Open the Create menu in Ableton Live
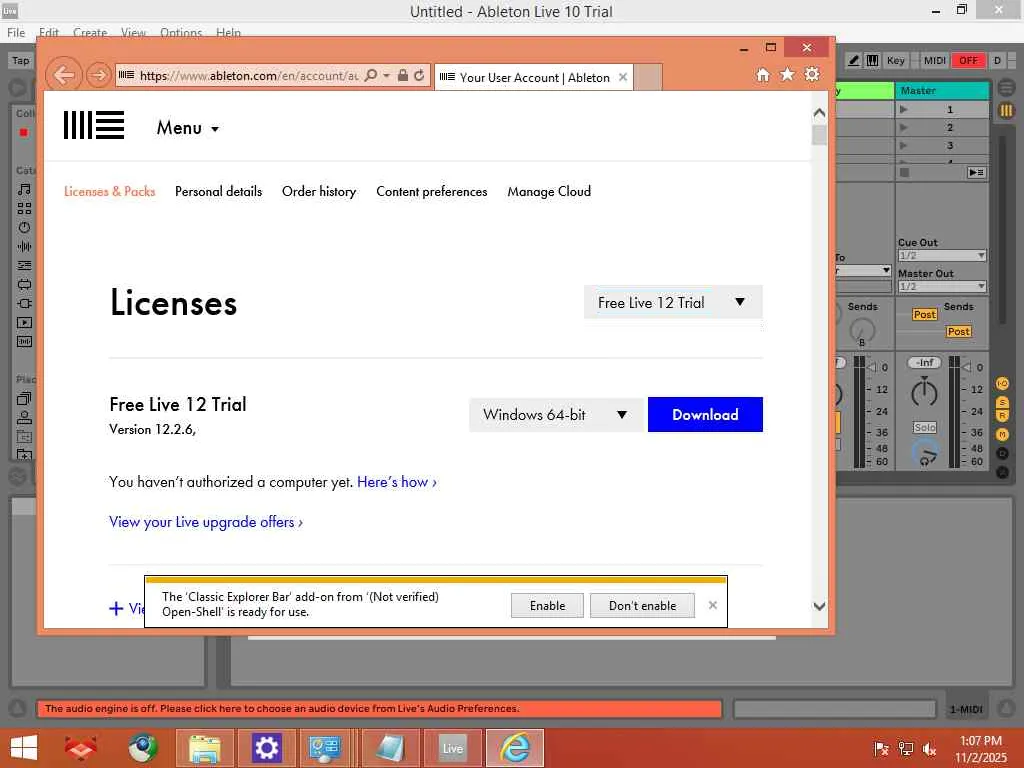Image resolution: width=1024 pixels, height=768 pixels. (x=90, y=33)
